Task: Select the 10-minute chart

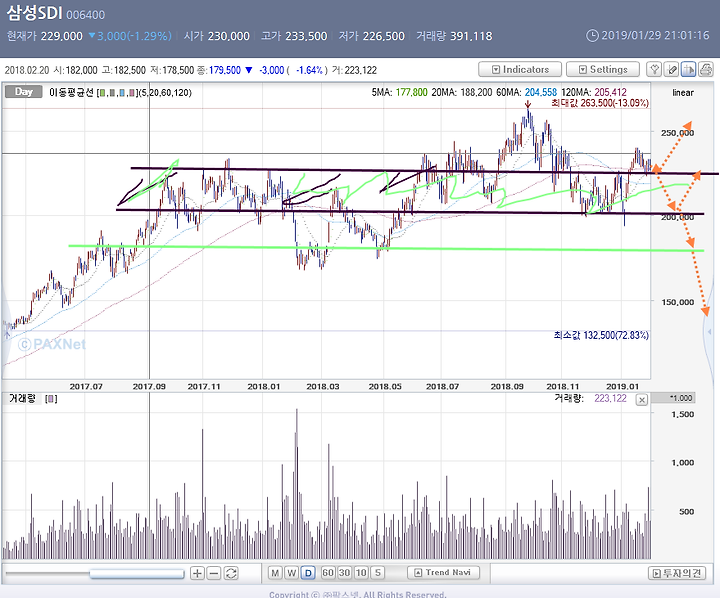Action: click(x=361, y=573)
